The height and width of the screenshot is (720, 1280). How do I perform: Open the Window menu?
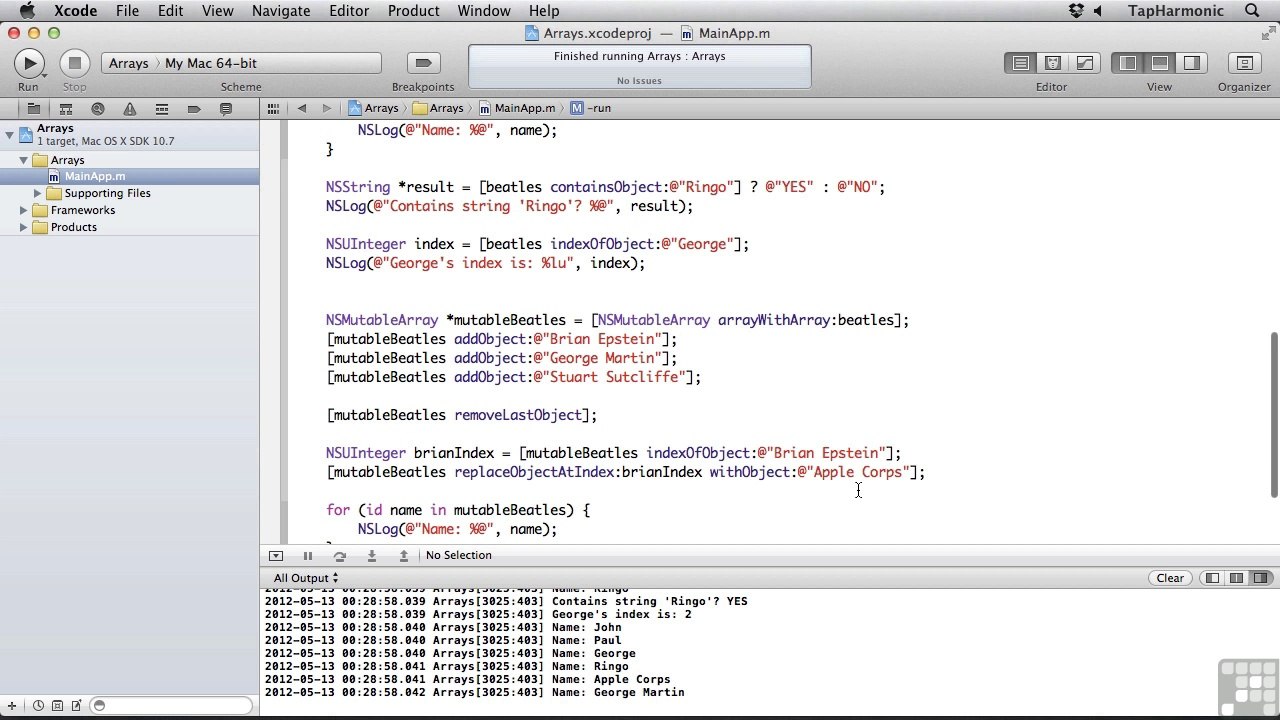point(484,11)
